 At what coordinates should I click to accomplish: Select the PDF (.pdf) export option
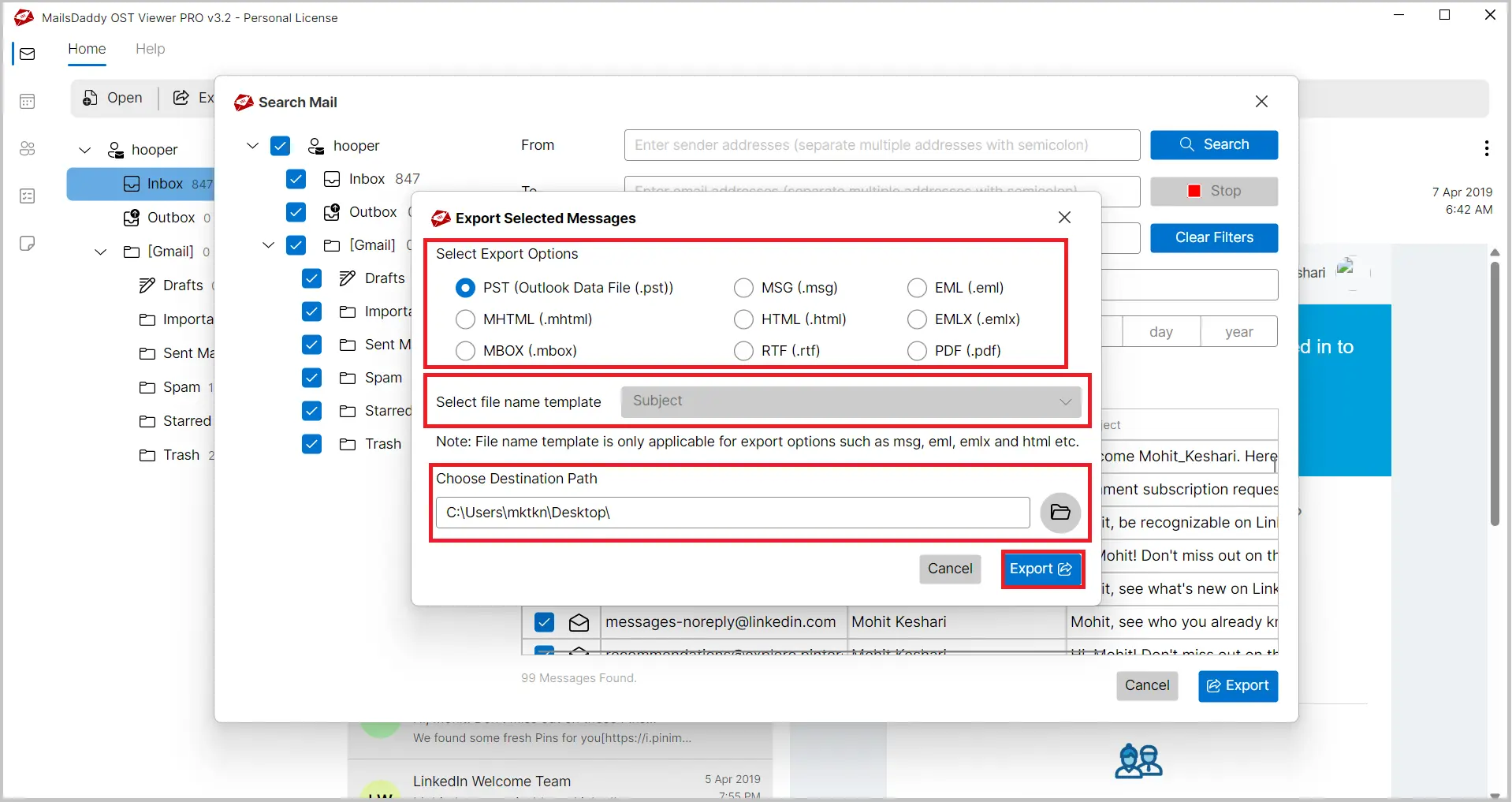(917, 351)
